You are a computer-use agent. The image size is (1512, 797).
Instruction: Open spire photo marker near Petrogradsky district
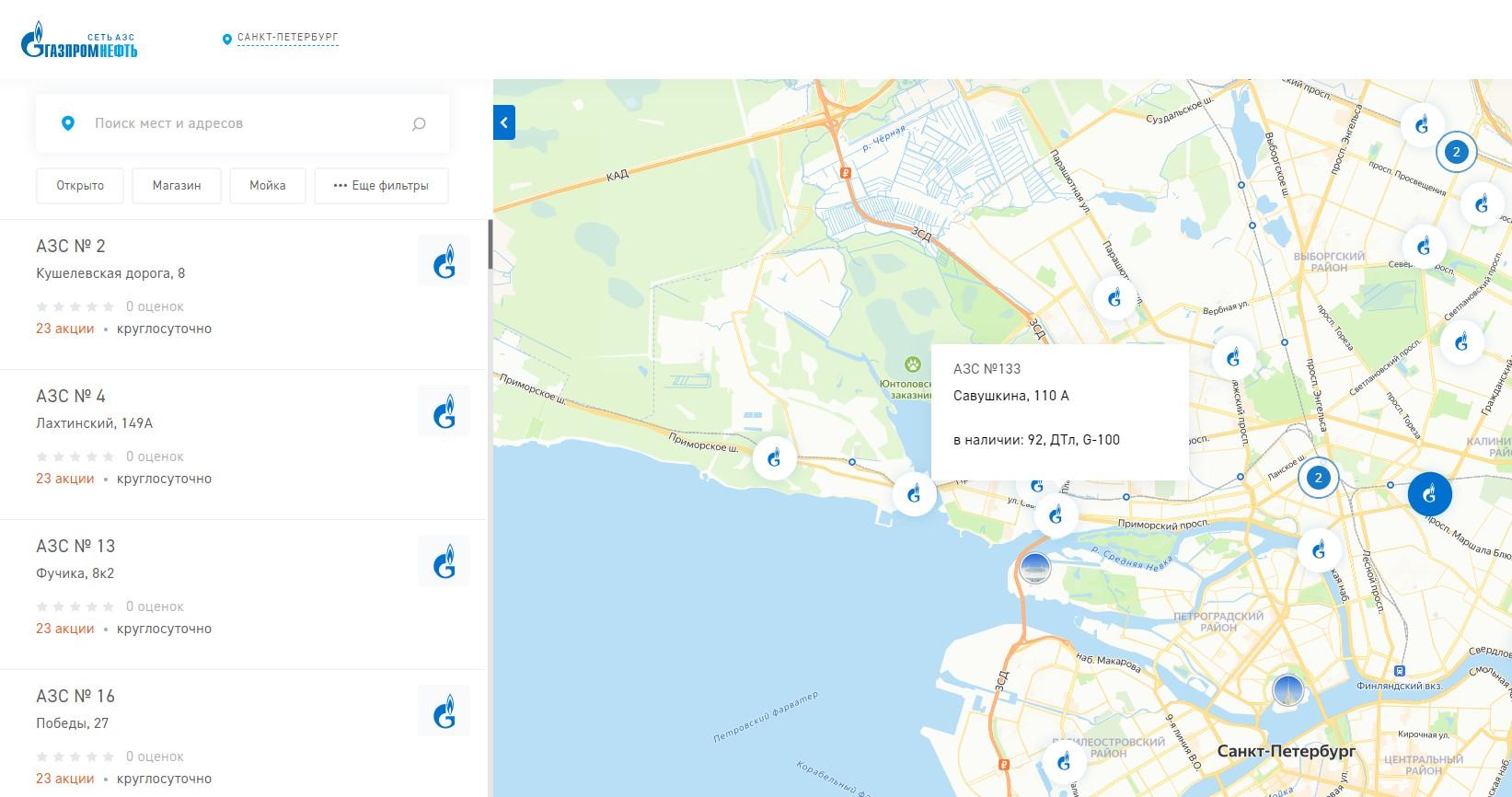[x=1287, y=690]
